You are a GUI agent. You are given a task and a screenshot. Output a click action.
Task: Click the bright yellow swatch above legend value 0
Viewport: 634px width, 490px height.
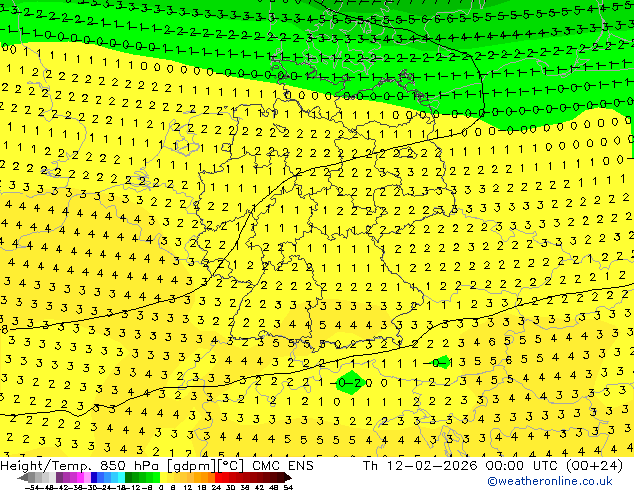tap(164, 477)
